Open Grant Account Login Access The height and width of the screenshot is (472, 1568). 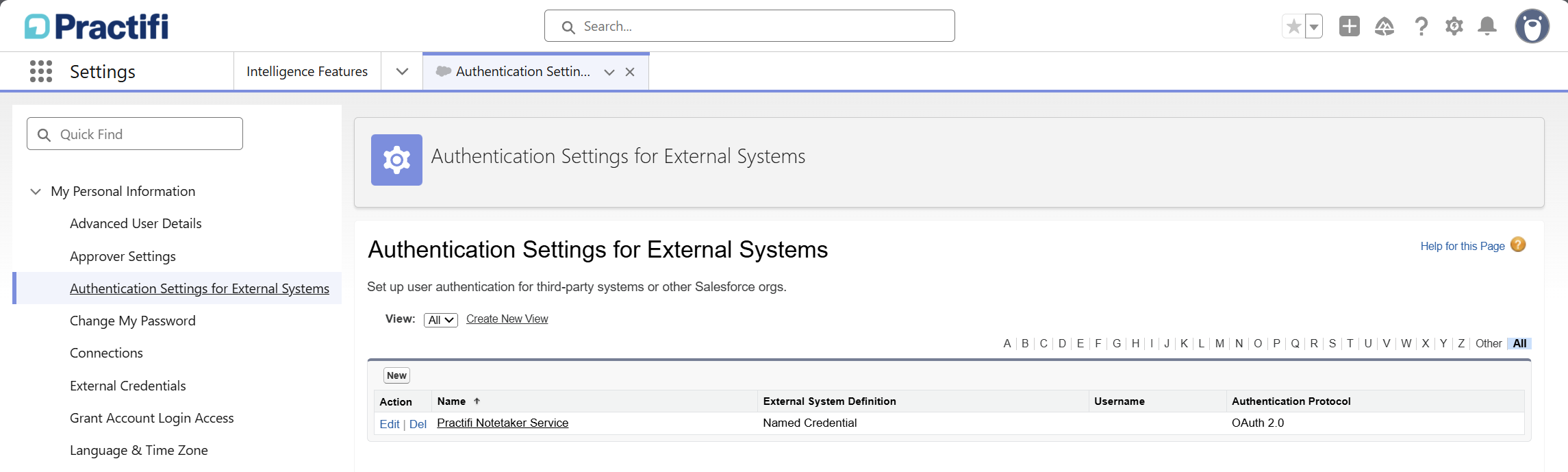(152, 418)
